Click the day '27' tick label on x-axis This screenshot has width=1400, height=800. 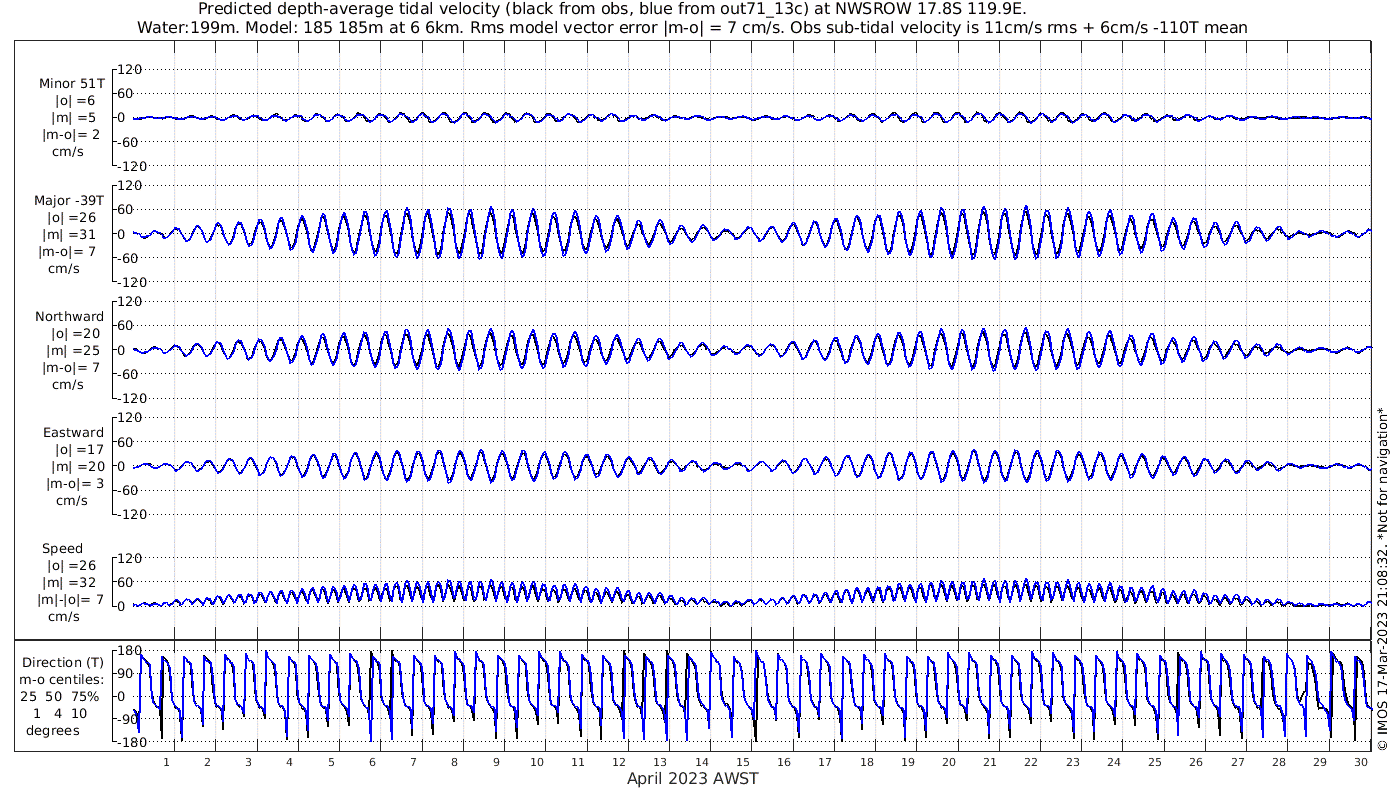pyautogui.click(x=1237, y=762)
